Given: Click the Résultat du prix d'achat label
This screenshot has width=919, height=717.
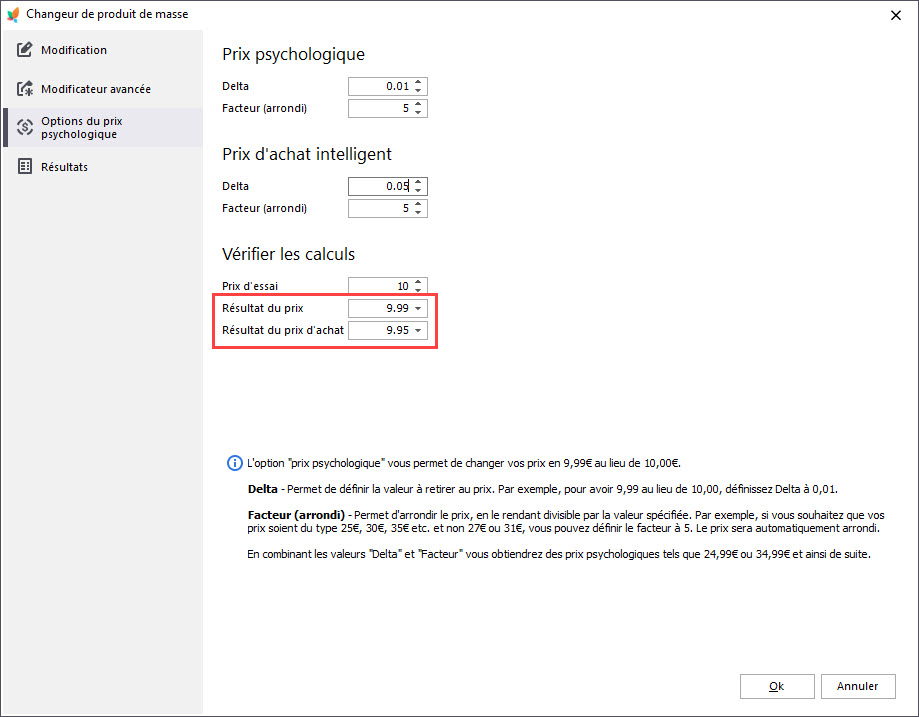Looking at the screenshot, I should 282,331.
